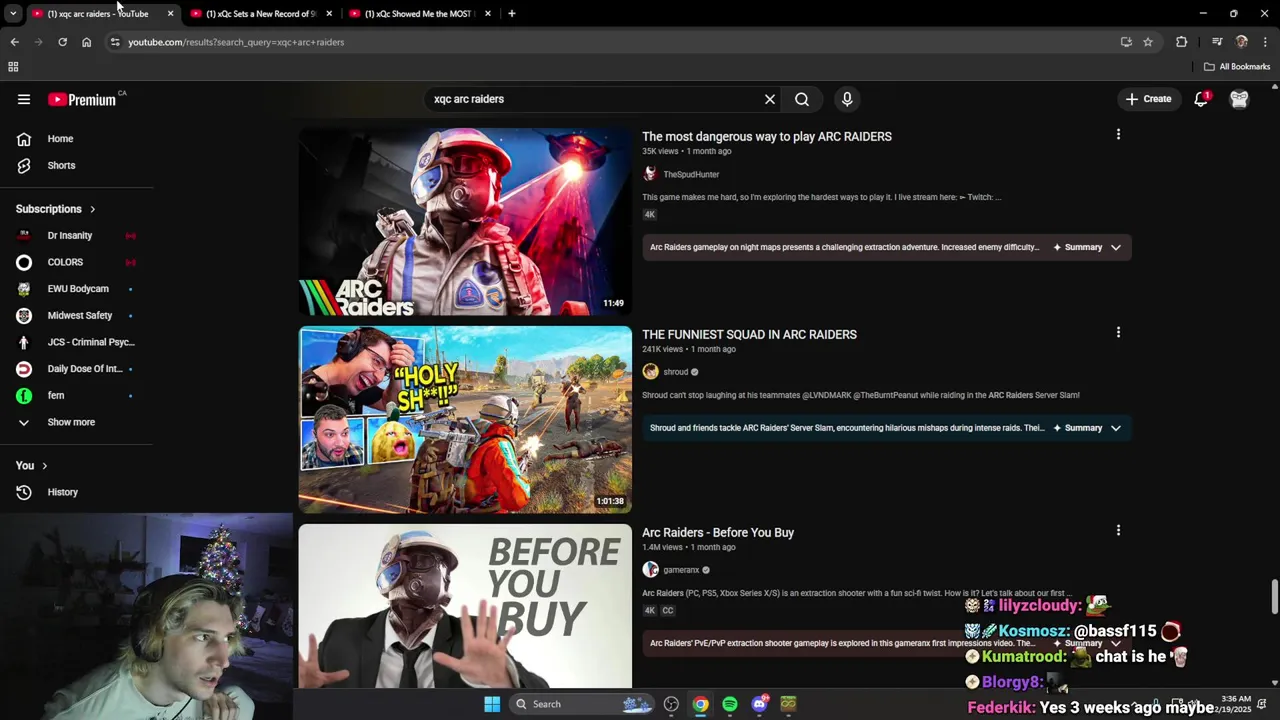Open Spotify from the taskbar
The image size is (1280, 720).
[x=730, y=704]
